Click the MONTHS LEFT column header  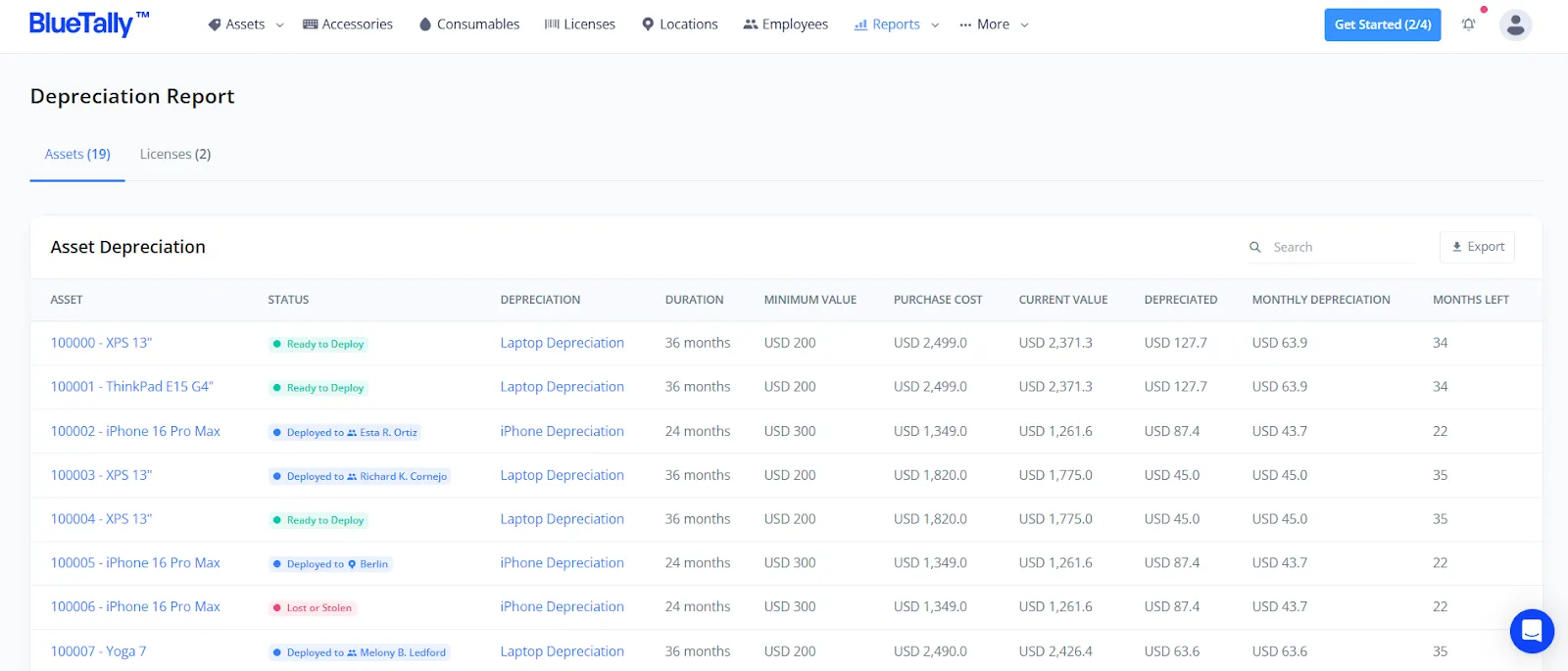pyautogui.click(x=1471, y=300)
